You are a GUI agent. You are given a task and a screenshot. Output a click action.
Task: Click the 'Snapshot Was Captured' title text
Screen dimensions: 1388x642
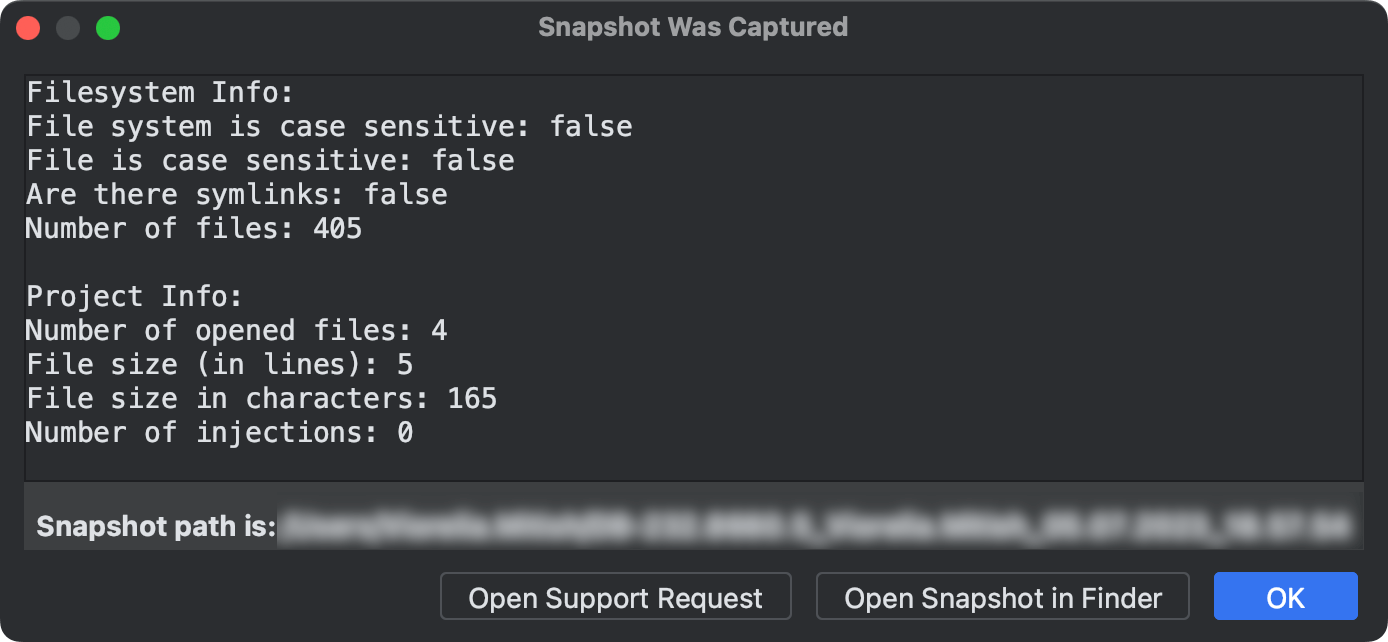pos(693,27)
